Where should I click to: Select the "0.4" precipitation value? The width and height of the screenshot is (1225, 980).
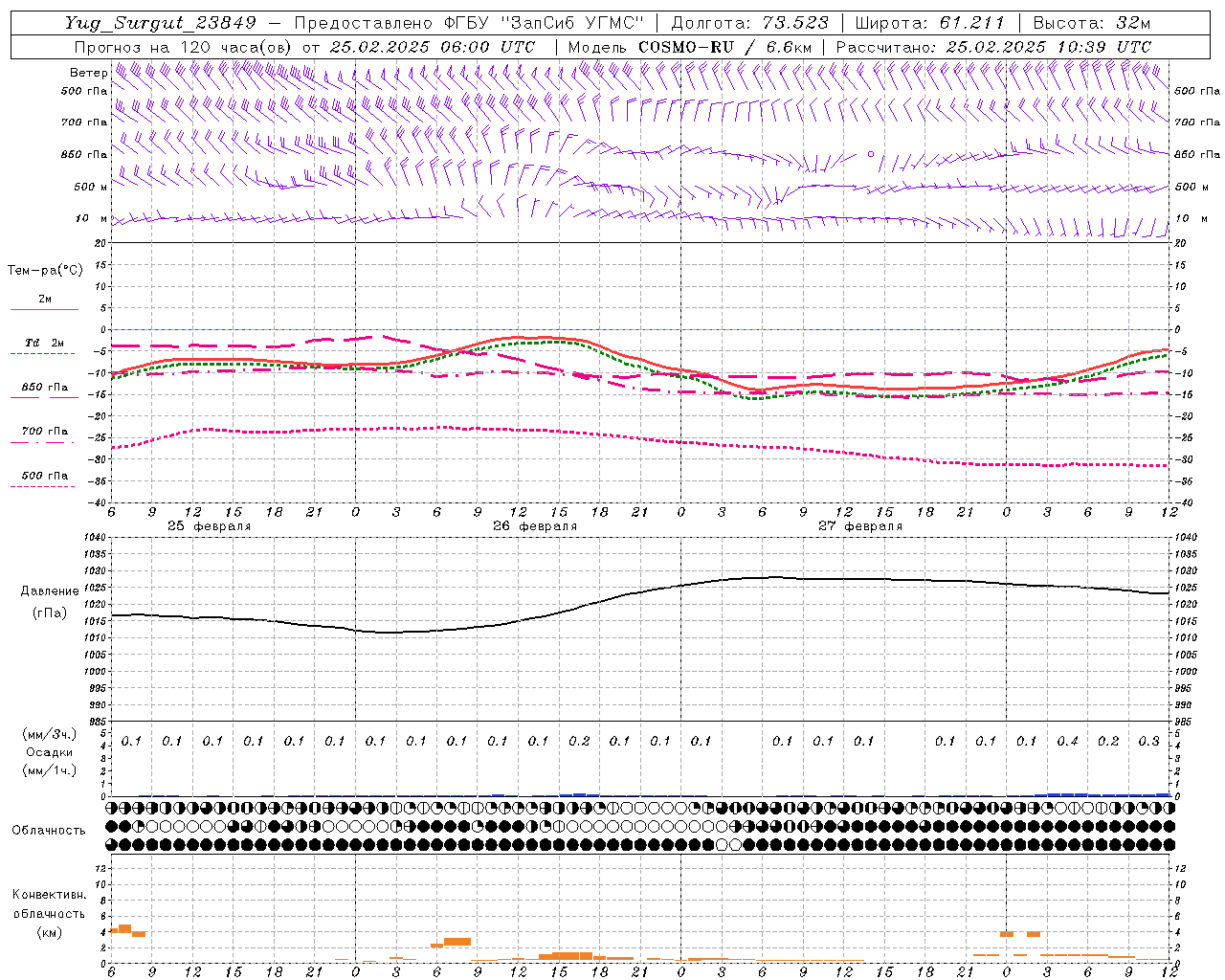point(1068,742)
